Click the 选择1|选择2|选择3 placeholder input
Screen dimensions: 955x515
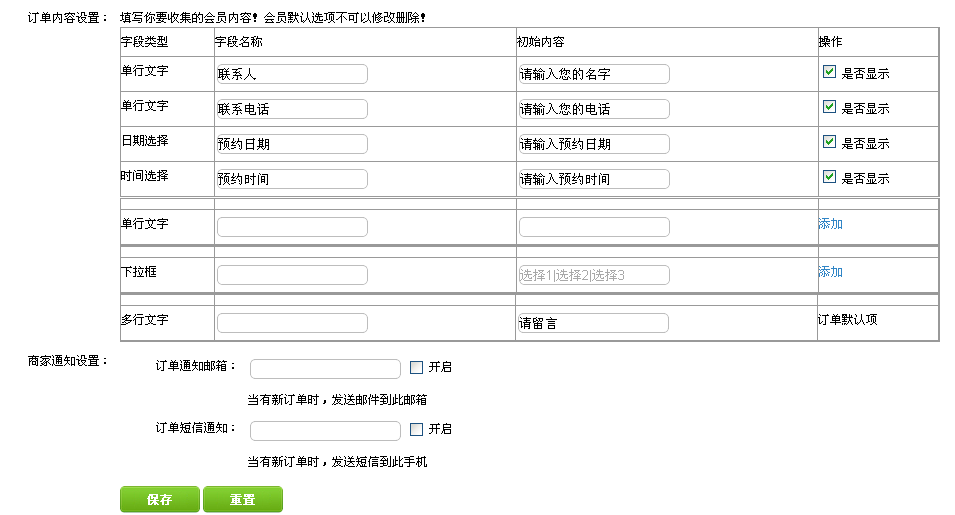click(594, 275)
